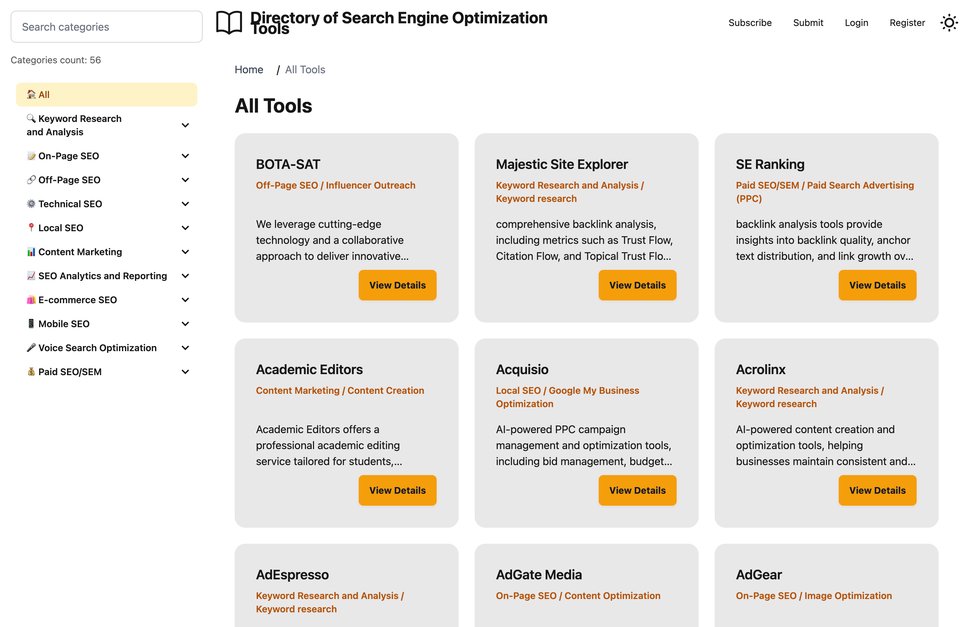Go to the Login page
This screenshot has height=627, width=960.
point(857,23)
